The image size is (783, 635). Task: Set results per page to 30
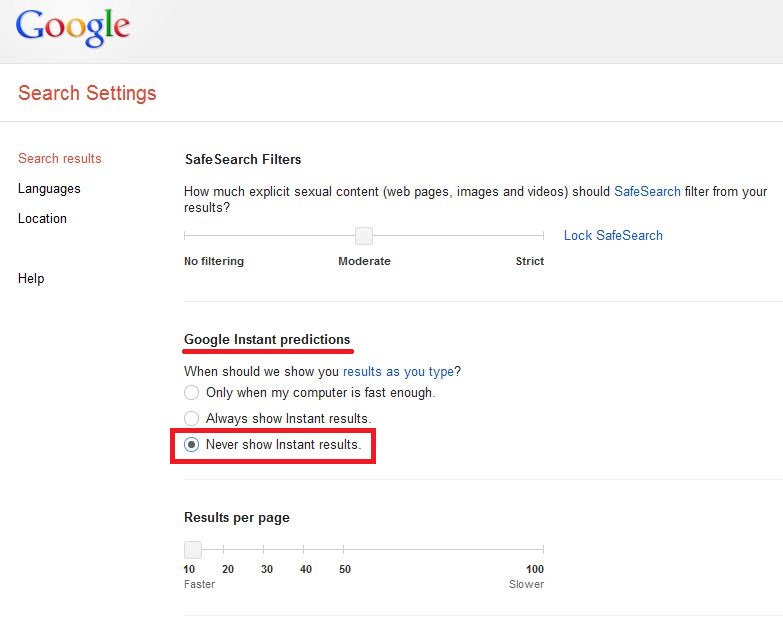(264, 550)
